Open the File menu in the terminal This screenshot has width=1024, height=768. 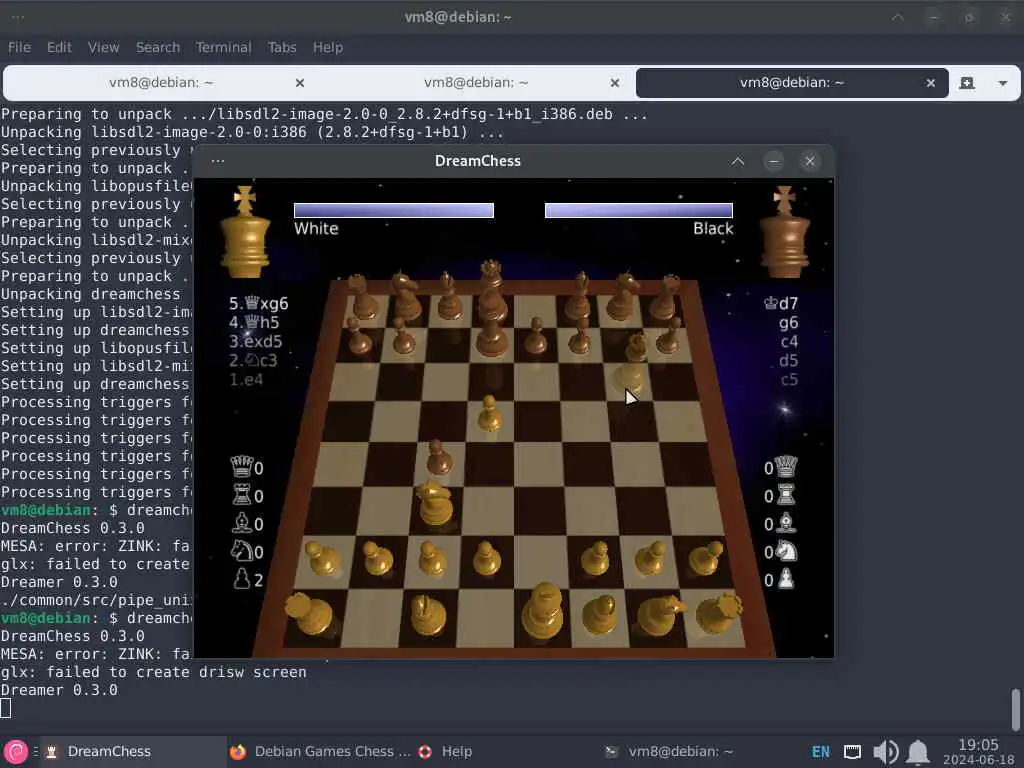click(x=19, y=47)
